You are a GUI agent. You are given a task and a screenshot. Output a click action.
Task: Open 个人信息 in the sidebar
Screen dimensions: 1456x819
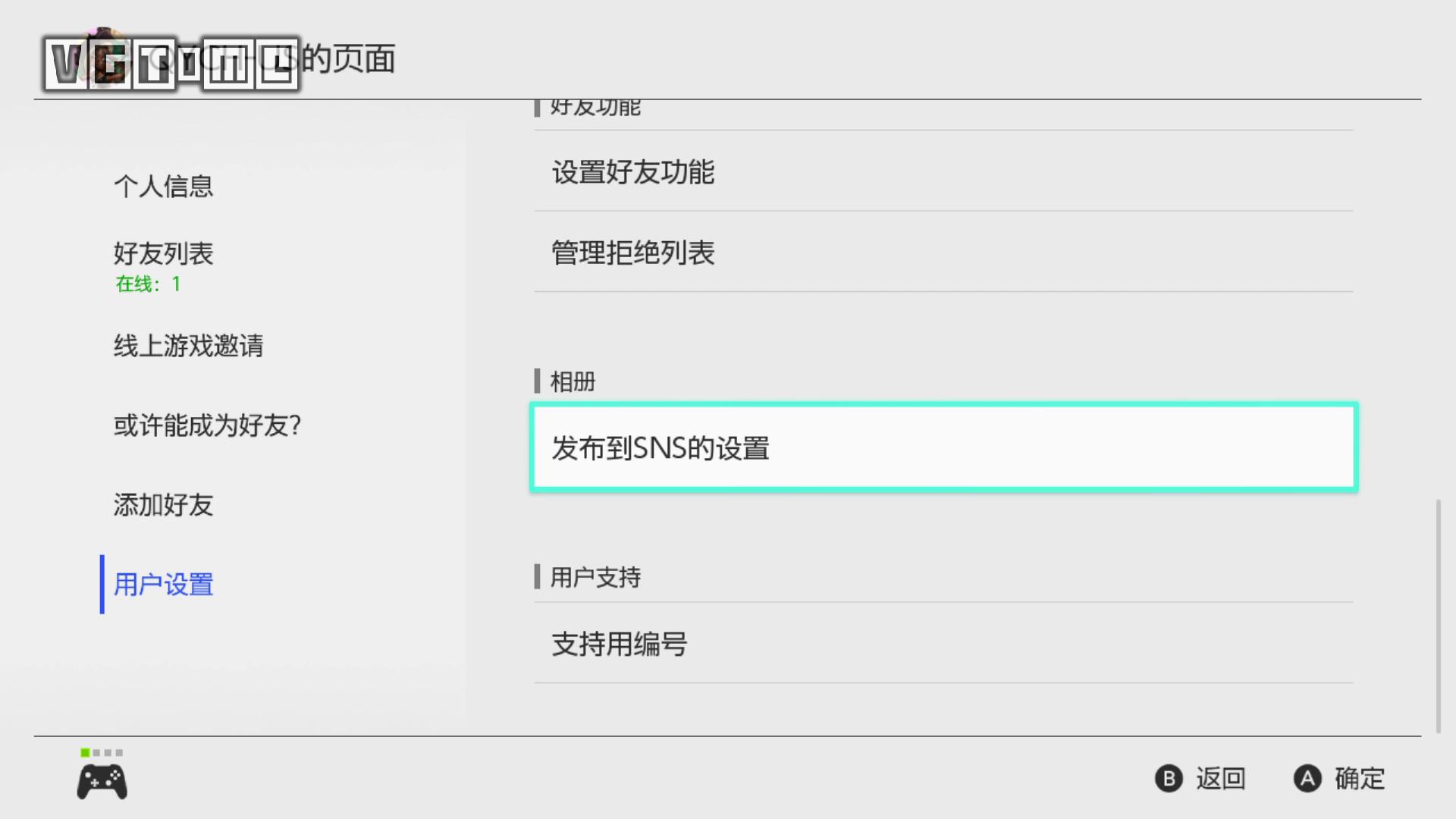[164, 187]
